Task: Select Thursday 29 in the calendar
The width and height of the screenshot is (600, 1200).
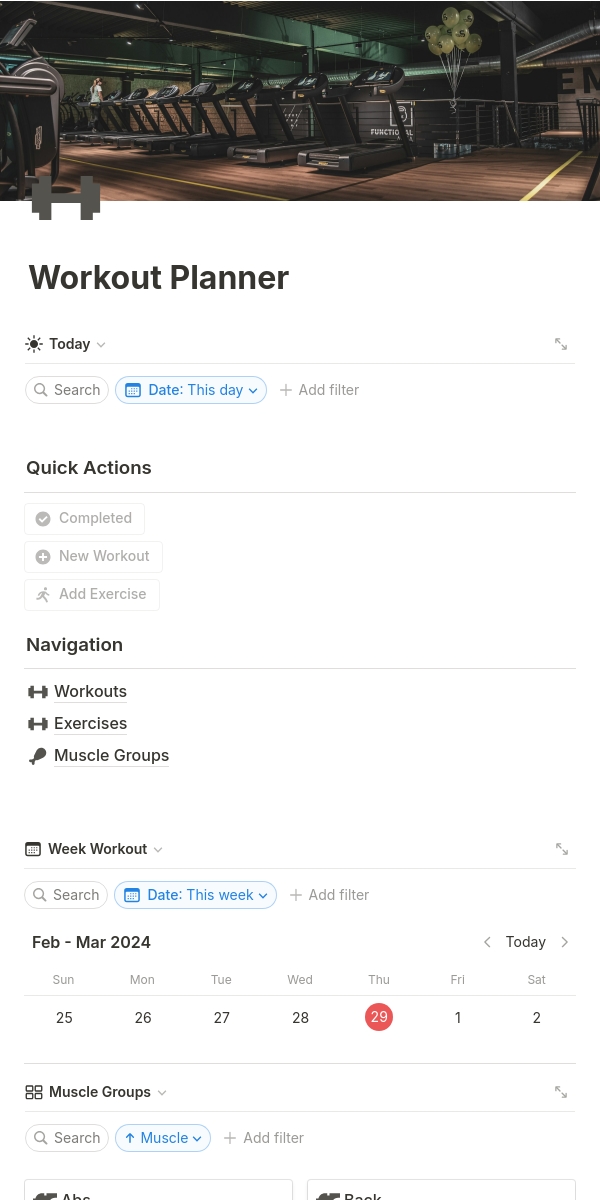Action: (379, 1018)
